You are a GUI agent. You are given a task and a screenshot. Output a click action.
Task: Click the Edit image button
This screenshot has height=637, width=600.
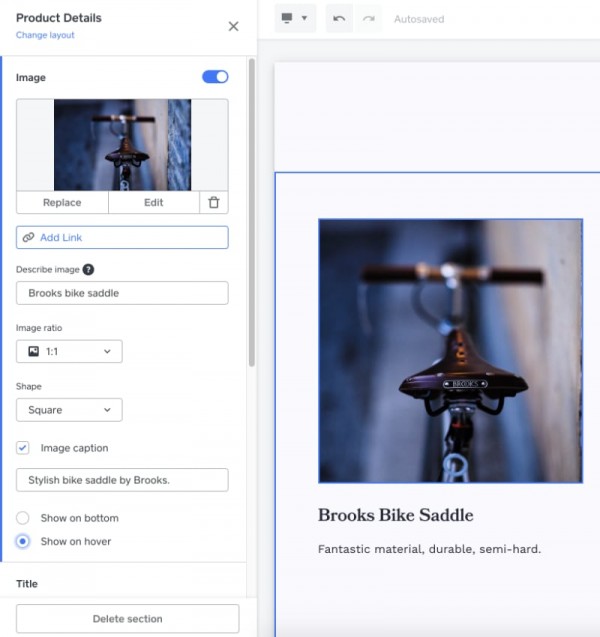154,202
